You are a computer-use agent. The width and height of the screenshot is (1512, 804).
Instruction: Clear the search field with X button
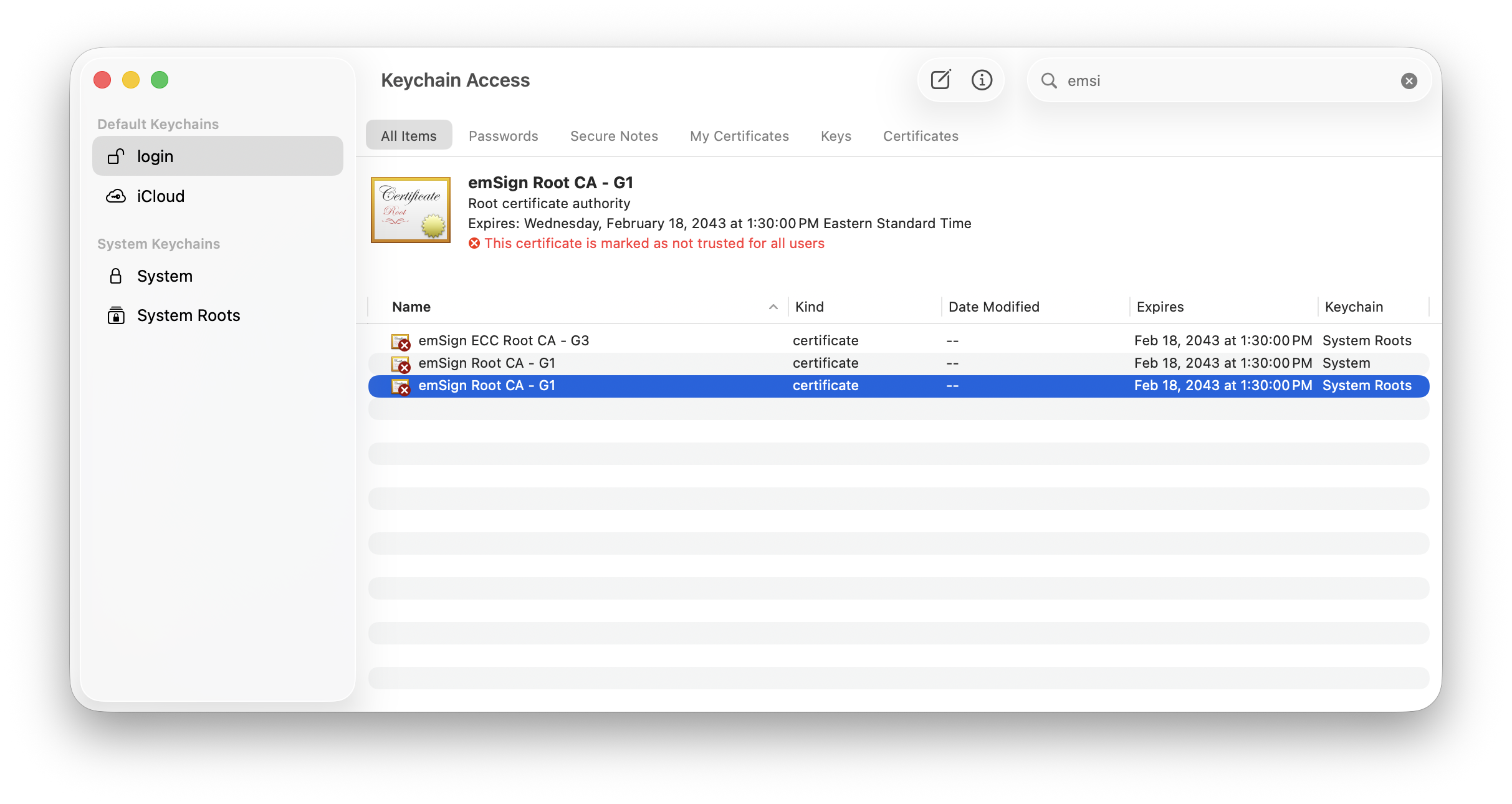point(1409,80)
